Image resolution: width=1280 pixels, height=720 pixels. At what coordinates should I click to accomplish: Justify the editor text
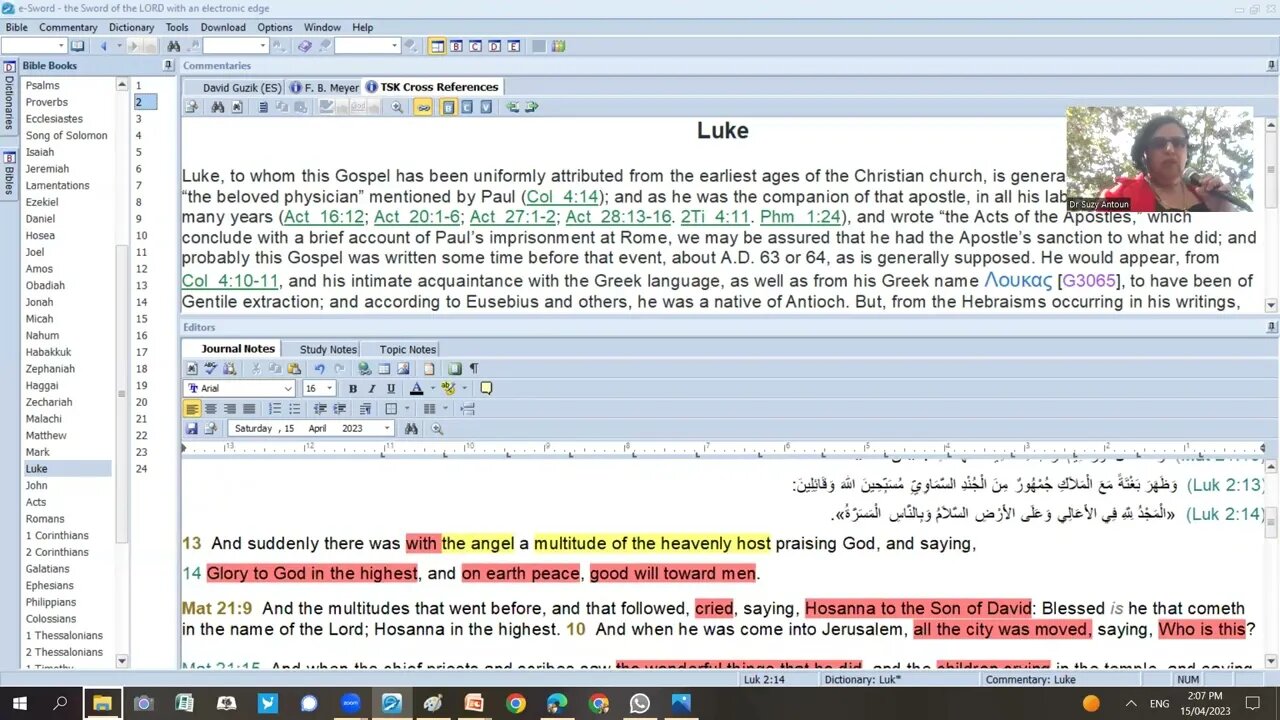click(249, 409)
